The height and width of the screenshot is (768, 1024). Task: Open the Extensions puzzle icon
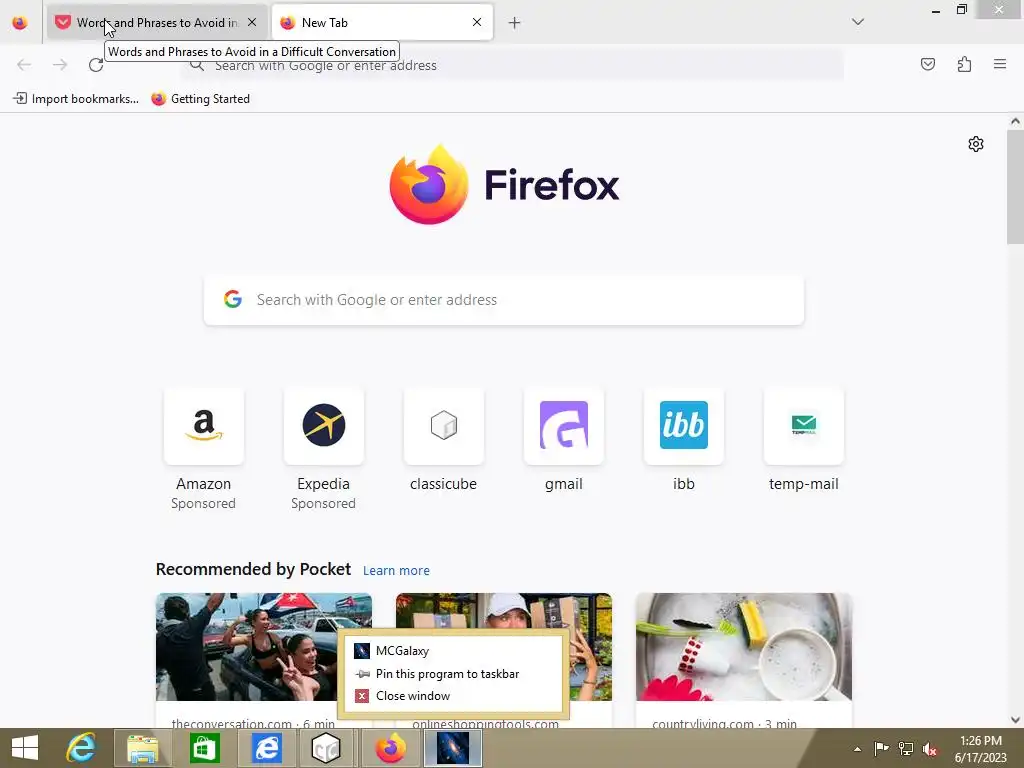[x=964, y=64]
